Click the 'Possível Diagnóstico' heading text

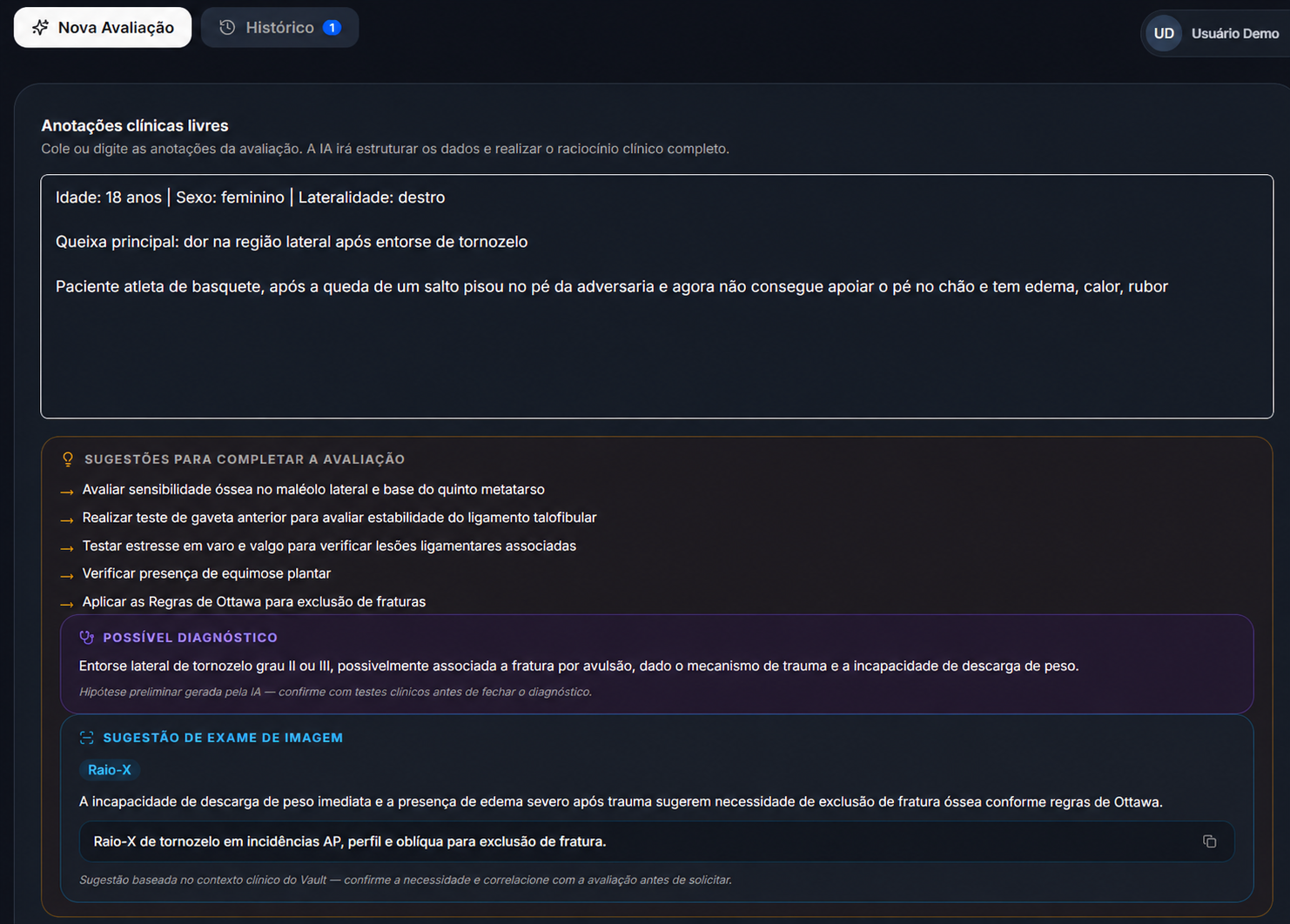click(x=191, y=638)
